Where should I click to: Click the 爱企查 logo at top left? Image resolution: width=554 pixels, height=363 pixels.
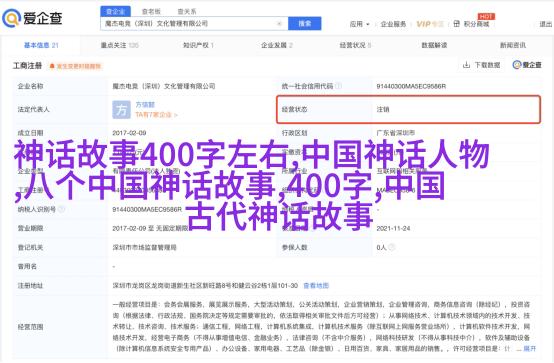point(32,18)
